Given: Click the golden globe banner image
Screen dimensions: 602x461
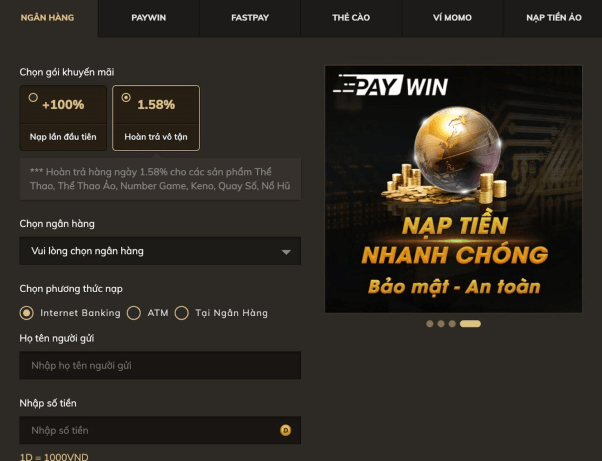Looking at the screenshot, I should [453, 189].
